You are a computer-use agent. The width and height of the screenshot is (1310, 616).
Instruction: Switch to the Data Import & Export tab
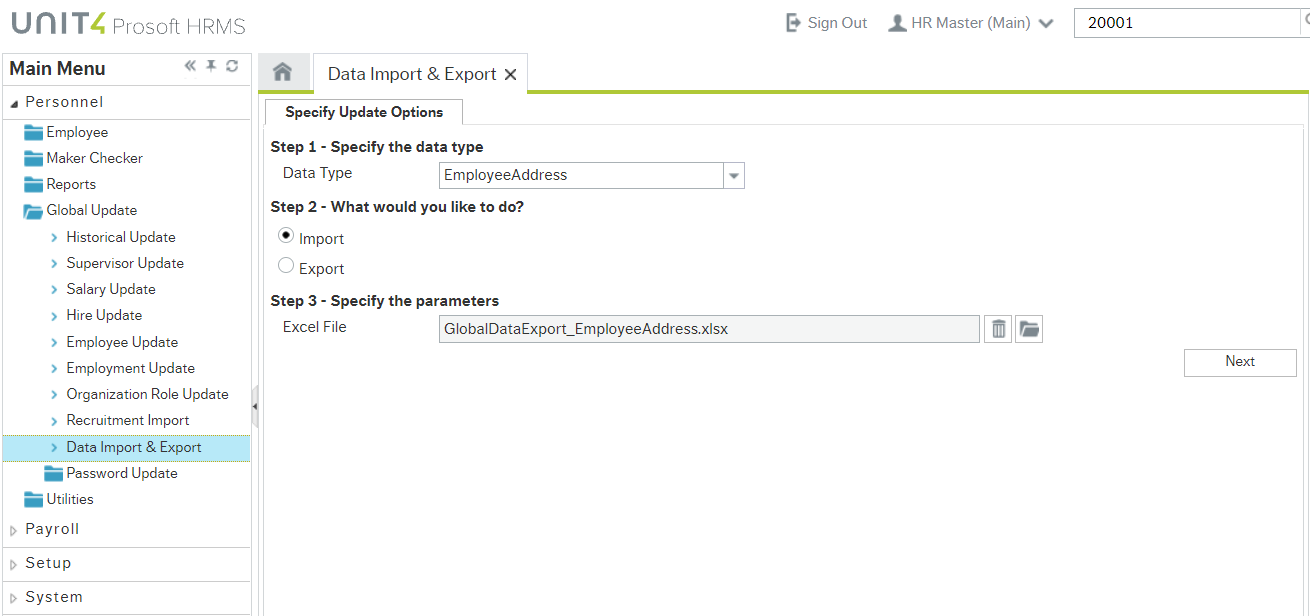pos(412,74)
